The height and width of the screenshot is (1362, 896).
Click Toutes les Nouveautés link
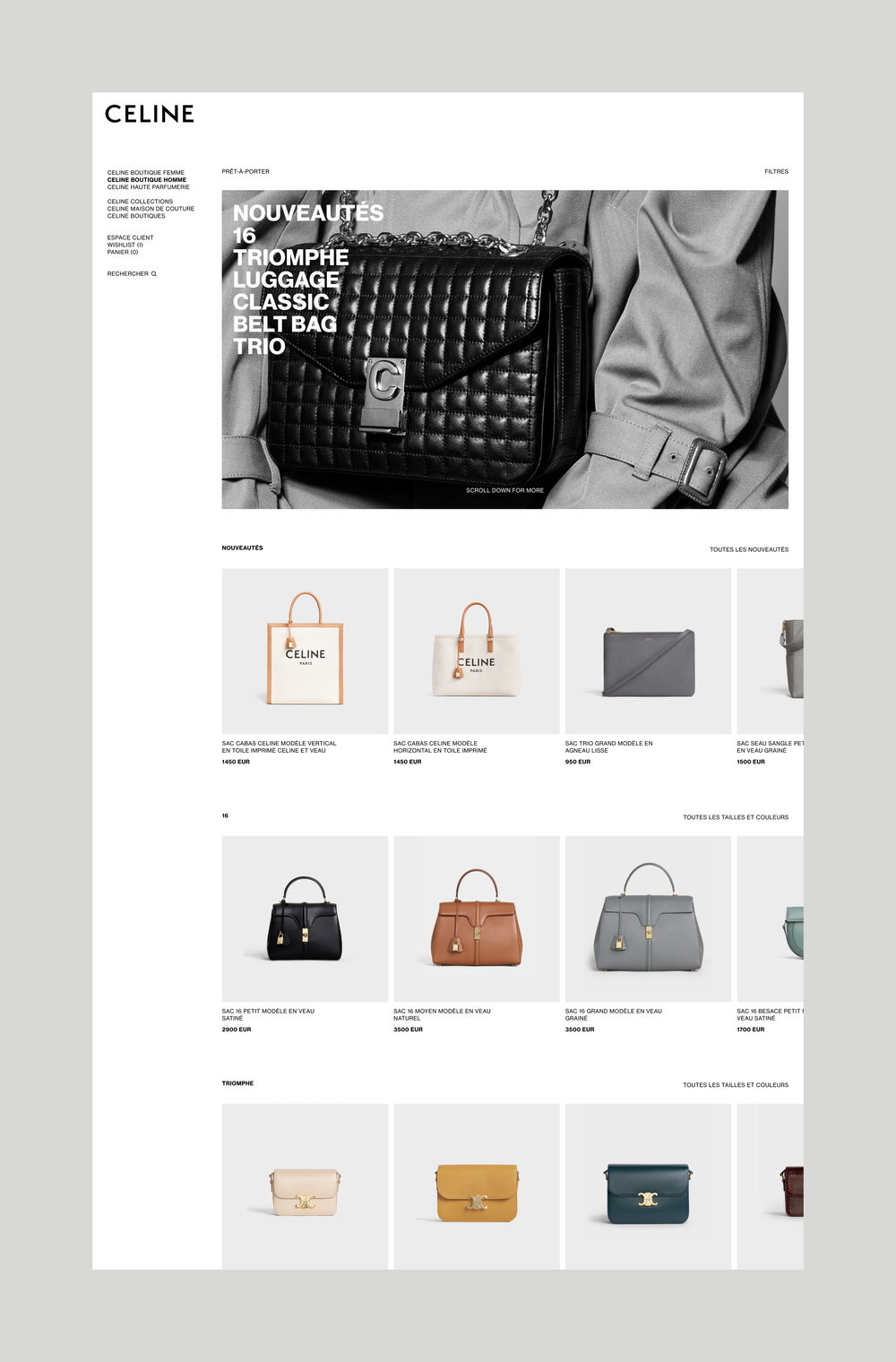pos(749,549)
